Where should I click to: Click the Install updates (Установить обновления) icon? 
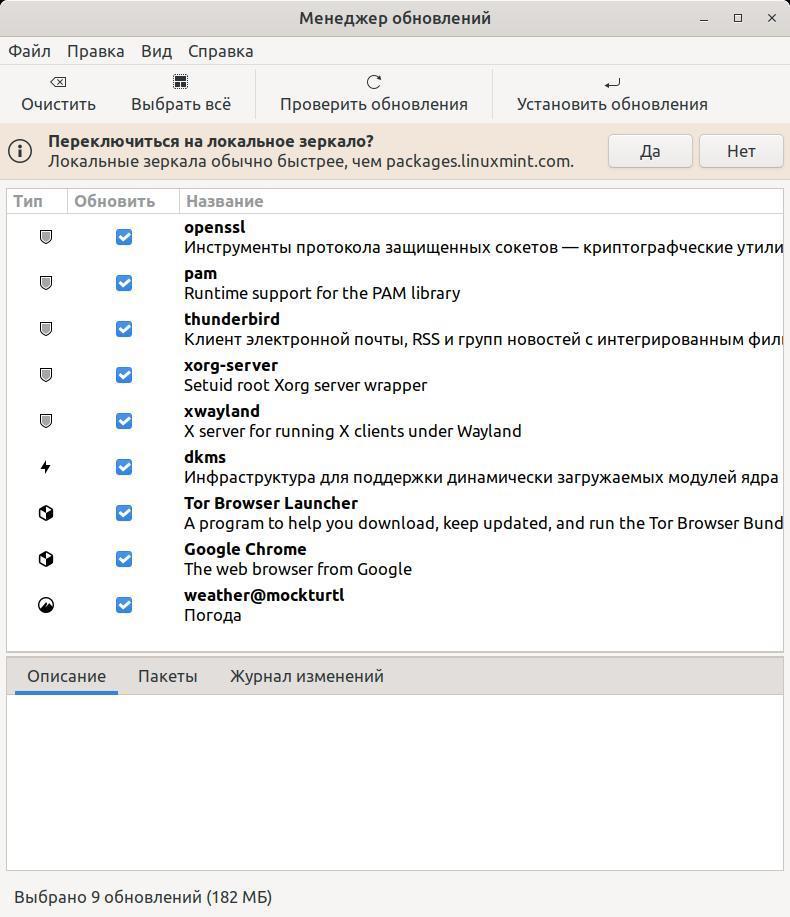pyautogui.click(x=612, y=82)
